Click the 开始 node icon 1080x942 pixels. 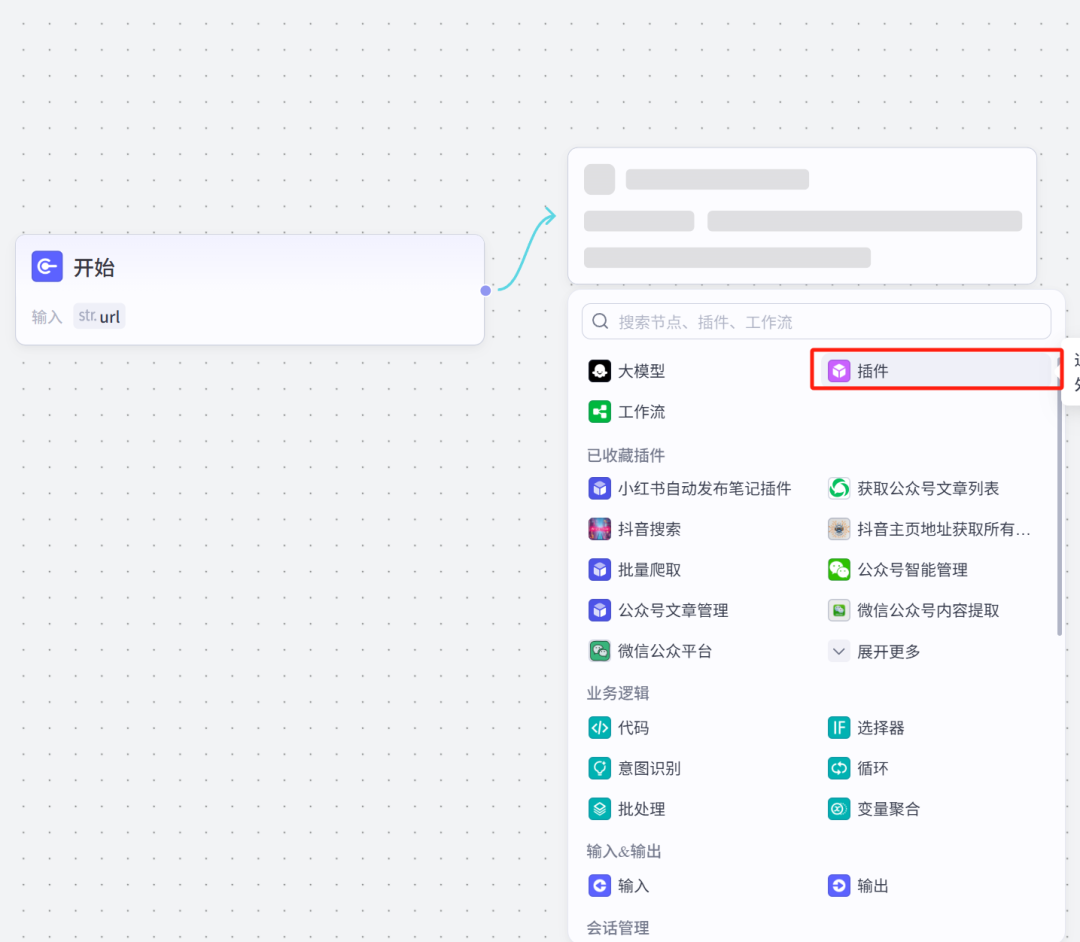[x=47, y=266]
